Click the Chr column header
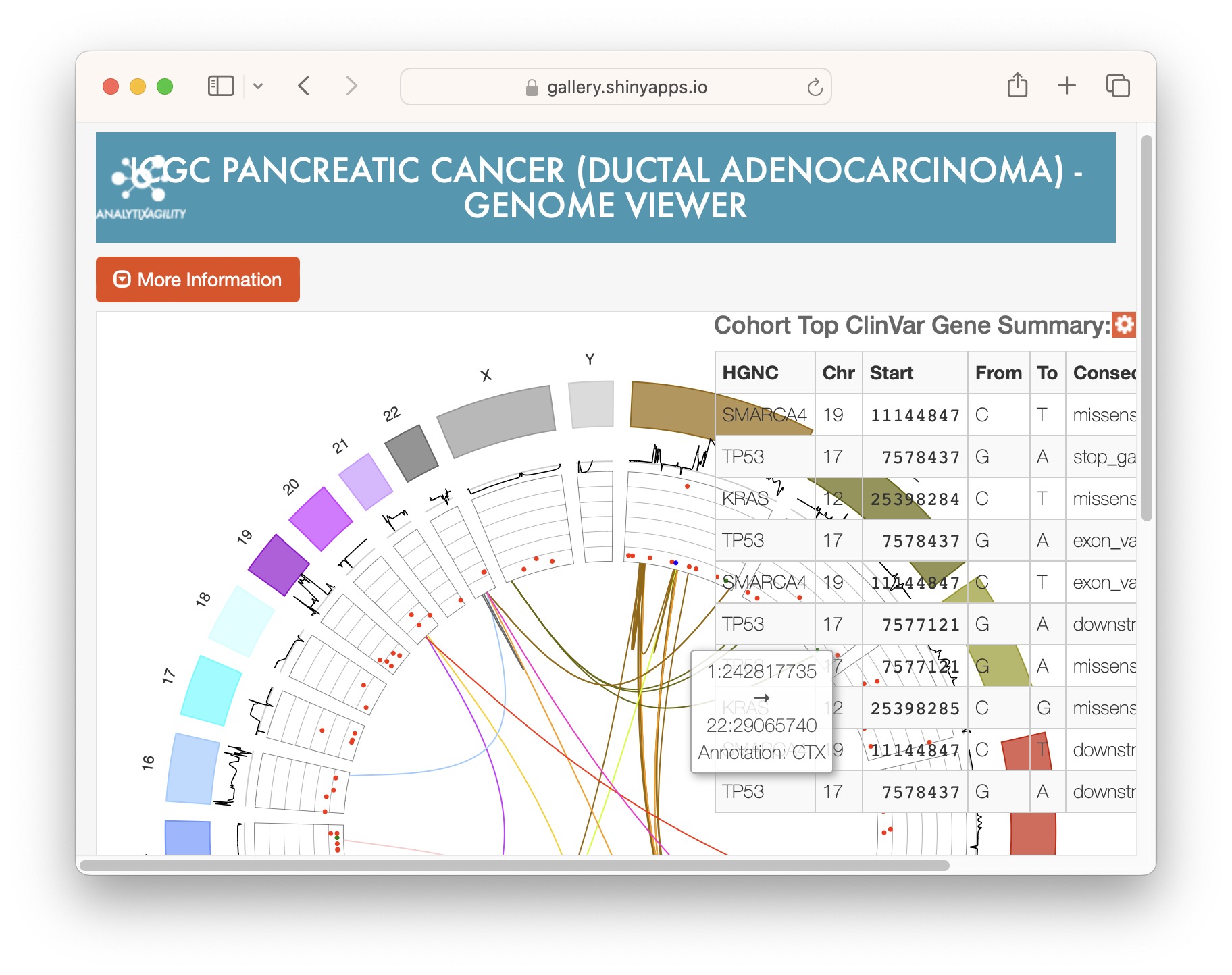 pos(838,373)
